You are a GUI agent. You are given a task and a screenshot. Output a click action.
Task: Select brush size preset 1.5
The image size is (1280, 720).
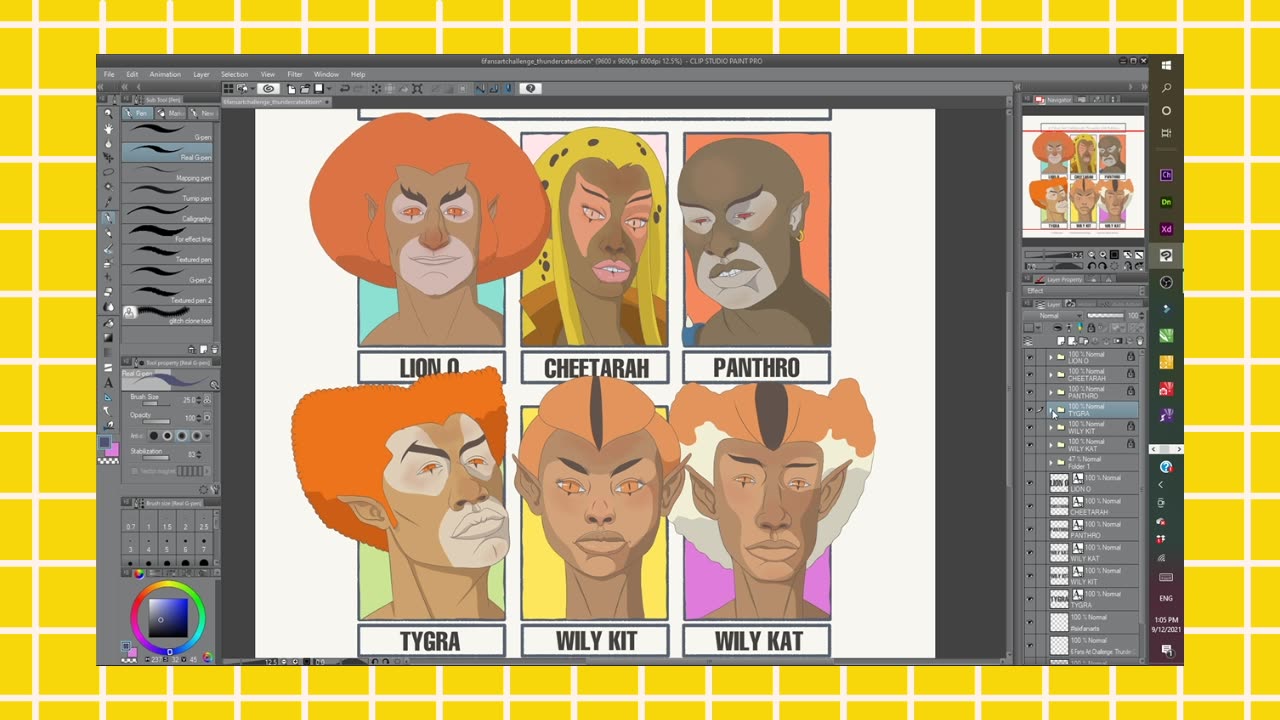(x=167, y=523)
